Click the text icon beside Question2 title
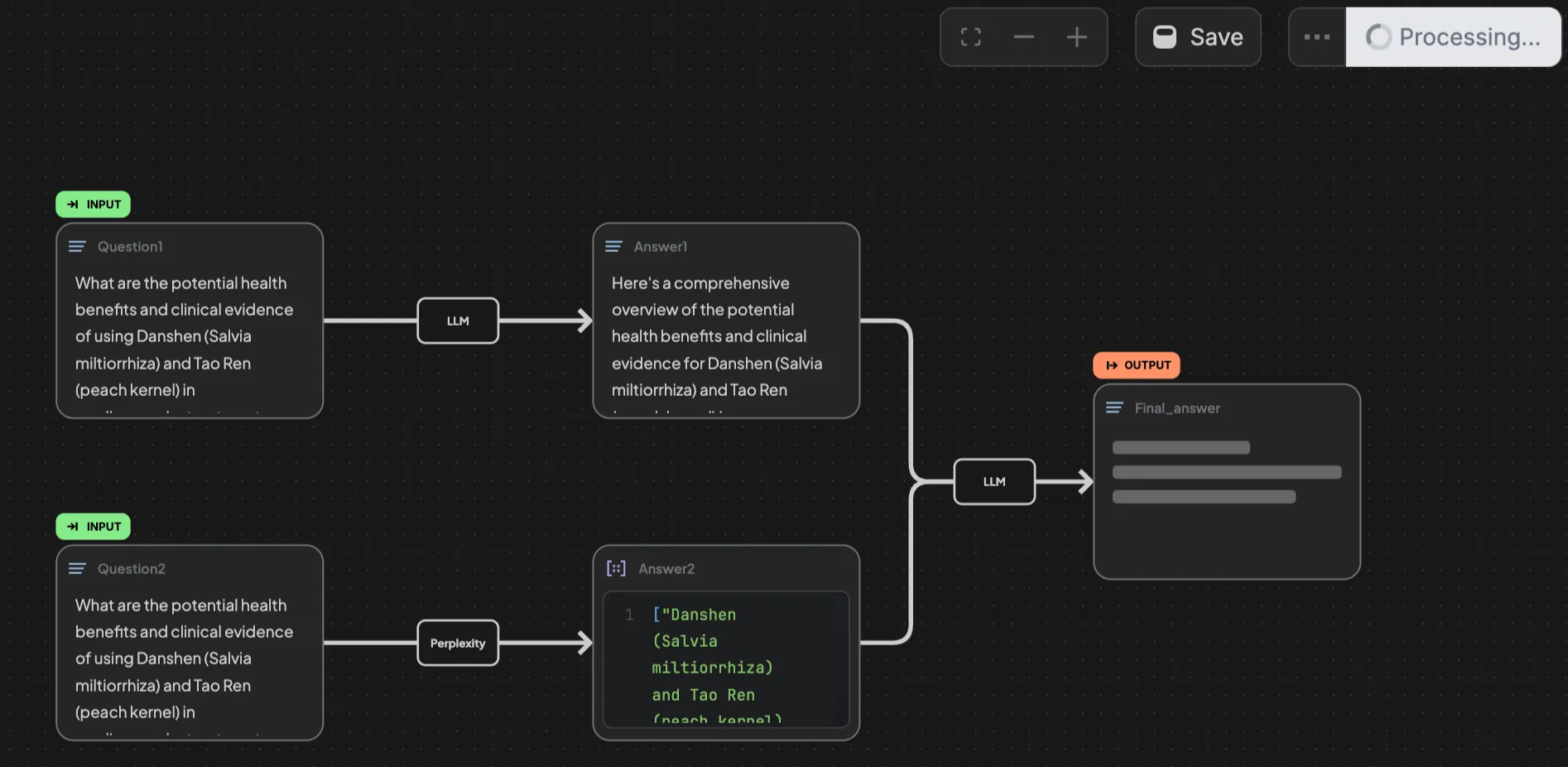 pyautogui.click(x=77, y=569)
